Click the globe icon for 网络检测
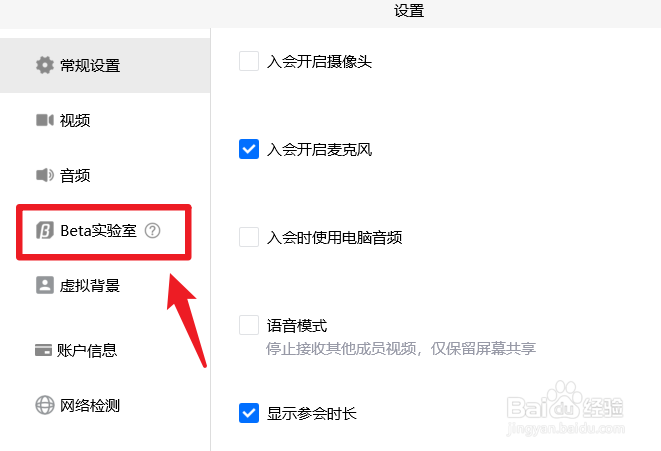The image size is (661, 451). tap(45, 405)
